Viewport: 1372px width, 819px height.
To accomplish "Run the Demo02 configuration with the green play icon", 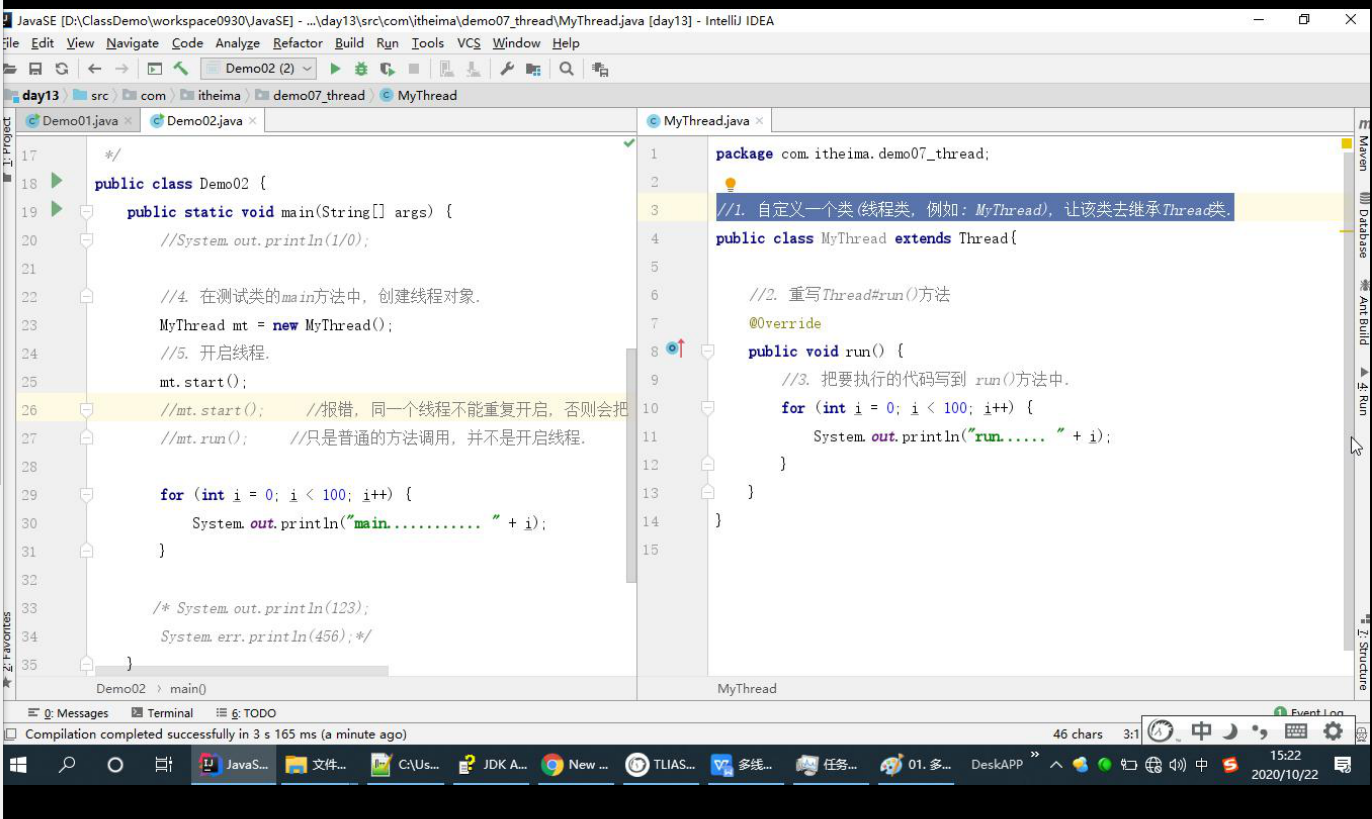I will (334, 69).
